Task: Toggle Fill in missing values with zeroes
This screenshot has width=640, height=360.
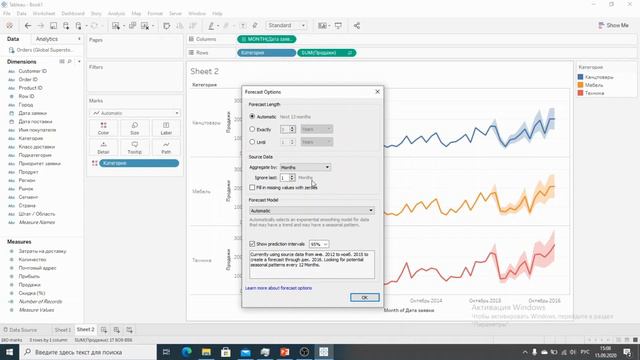Action: tap(252, 187)
